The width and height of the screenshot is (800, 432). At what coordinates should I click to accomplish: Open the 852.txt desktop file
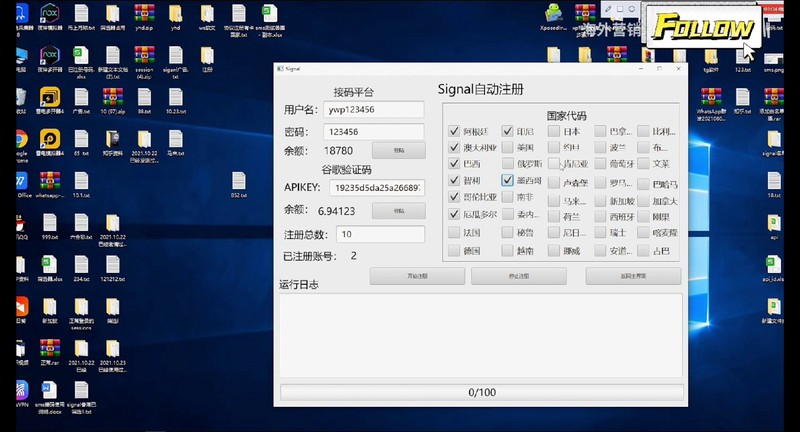[x=239, y=185]
